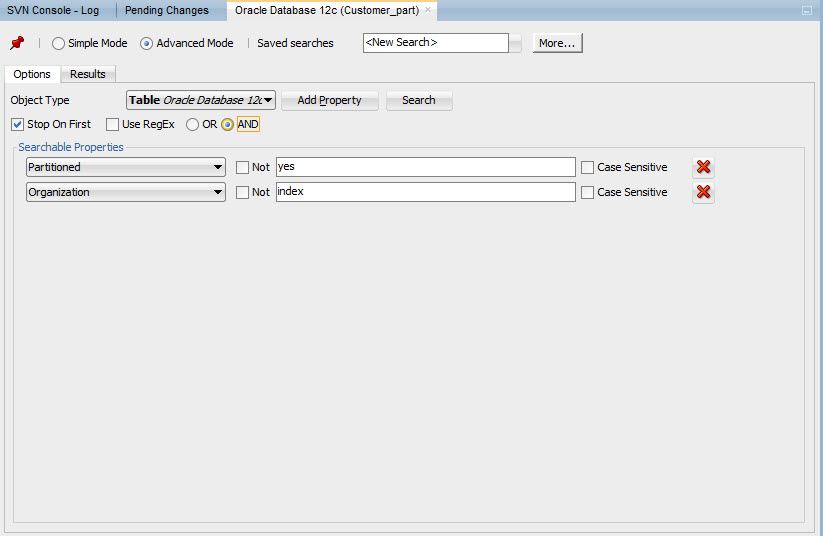The width and height of the screenshot is (823, 536).
Task: Enable Use RegEx checkbox
Action: point(112,125)
